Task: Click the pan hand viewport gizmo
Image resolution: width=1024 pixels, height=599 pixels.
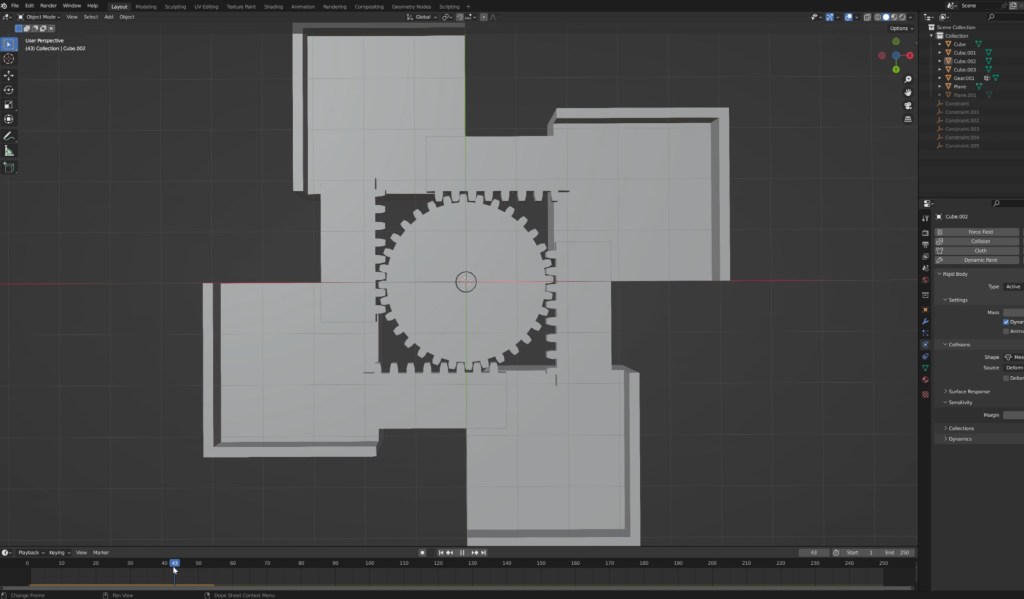Action: [x=907, y=92]
